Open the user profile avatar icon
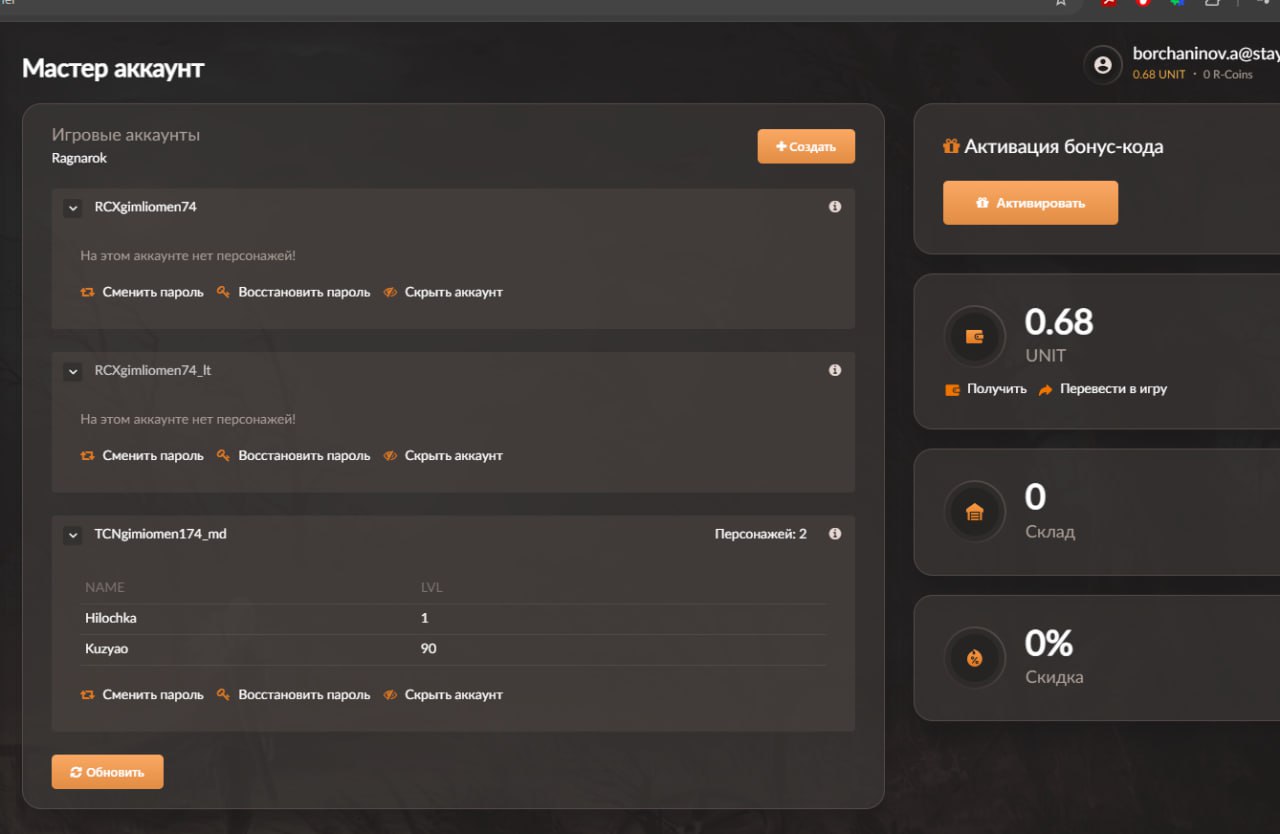Image resolution: width=1280 pixels, height=834 pixels. (x=1102, y=65)
